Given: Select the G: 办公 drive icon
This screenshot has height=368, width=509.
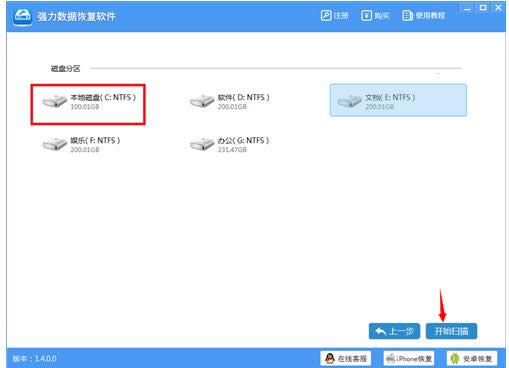Looking at the screenshot, I should pos(202,144).
